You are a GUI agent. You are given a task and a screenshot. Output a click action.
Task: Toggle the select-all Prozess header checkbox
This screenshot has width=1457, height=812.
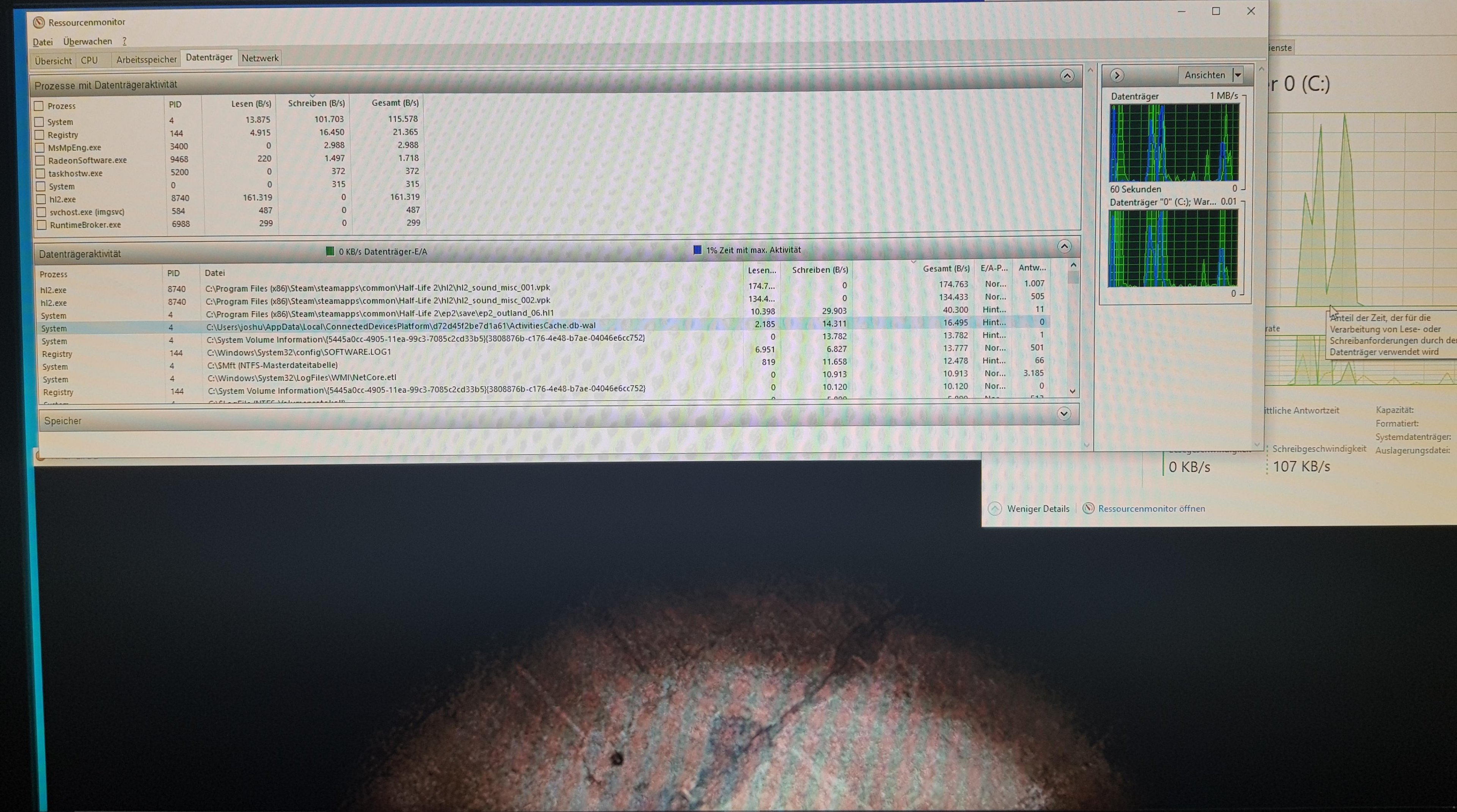tap(39, 106)
